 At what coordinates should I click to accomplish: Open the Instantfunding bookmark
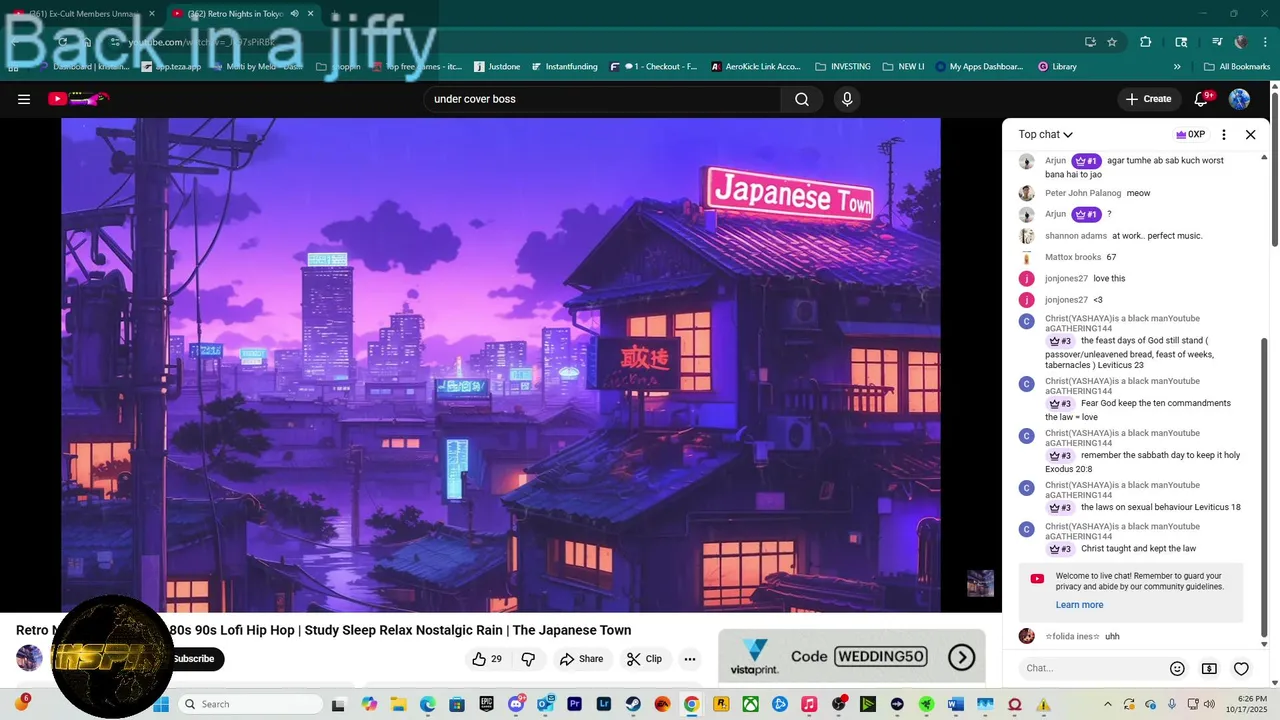[x=564, y=67]
